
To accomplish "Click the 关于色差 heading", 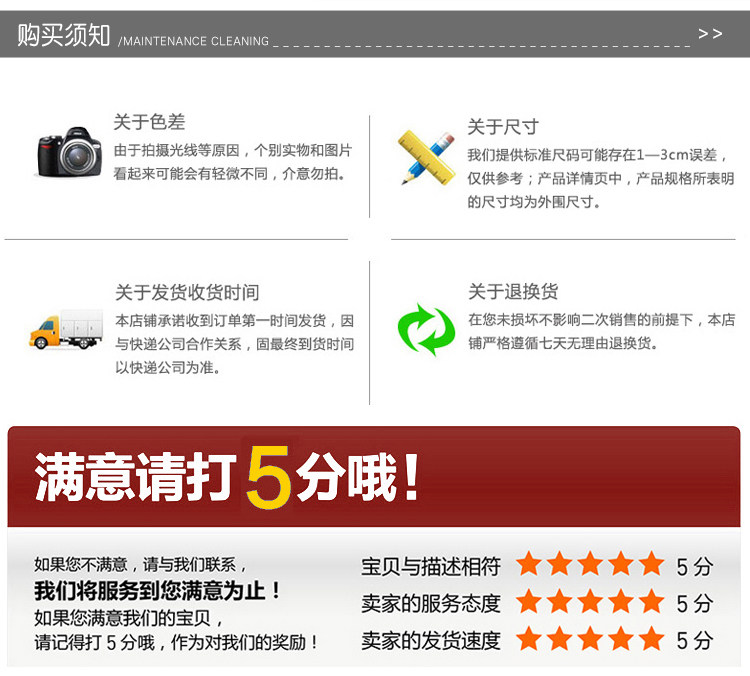I will pyautogui.click(x=149, y=122).
